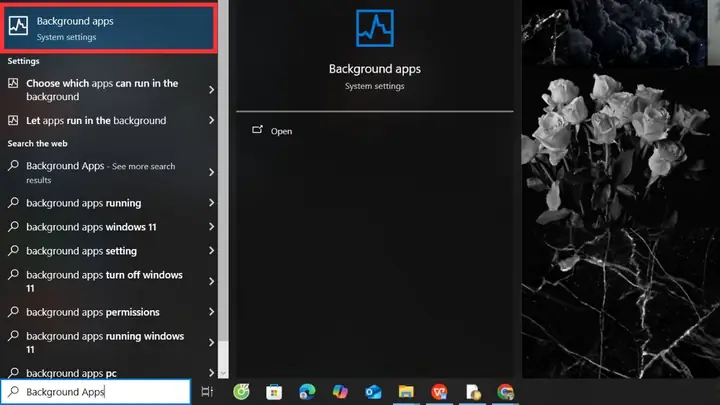
Task: Click Open in the preview pane
Action: coord(281,131)
